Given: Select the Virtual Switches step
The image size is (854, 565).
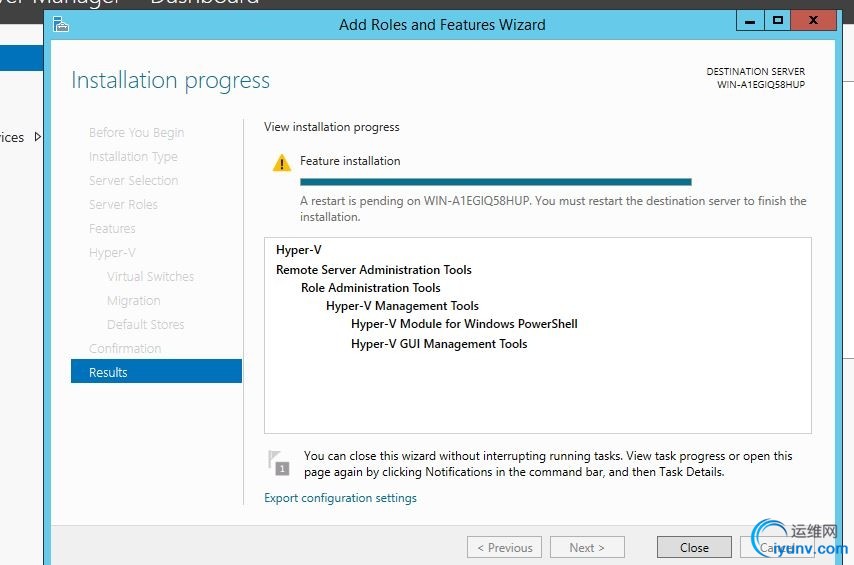Looking at the screenshot, I should (x=150, y=276).
